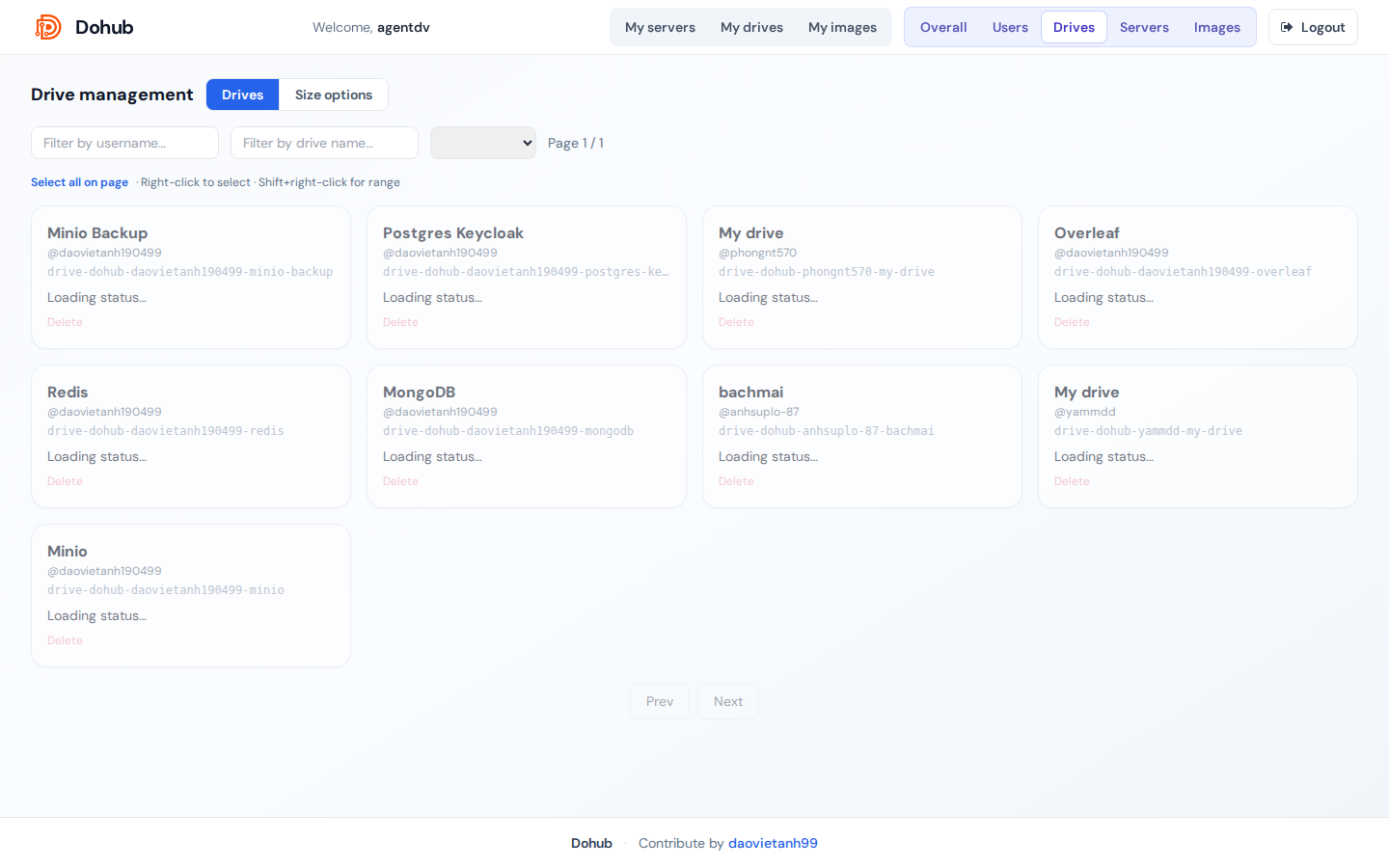Click drive-dohub-daovietanh190499-redis text
Screen dimensions: 1389x868
pos(166,431)
